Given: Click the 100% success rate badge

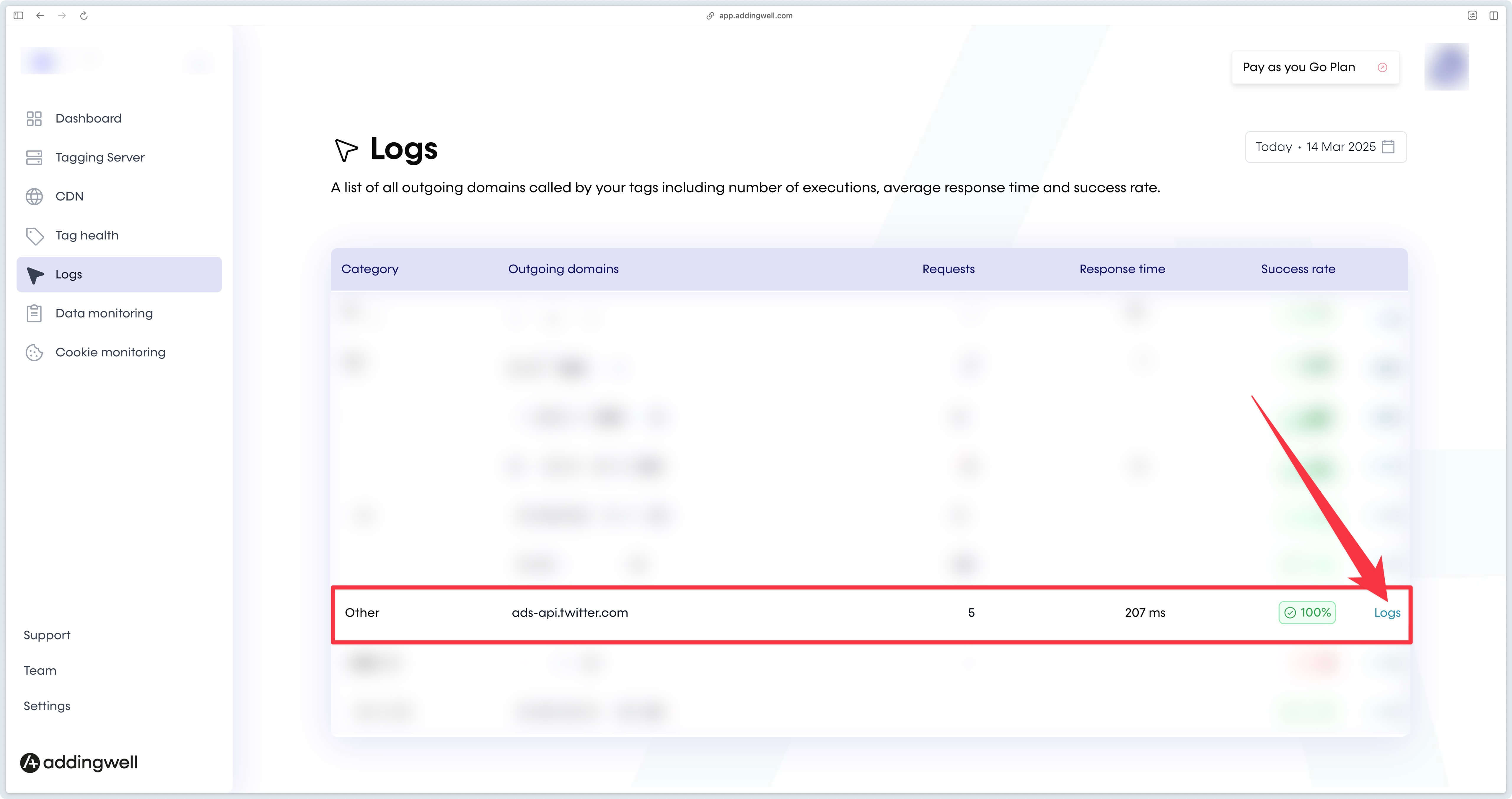Looking at the screenshot, I should point(1307,613).
